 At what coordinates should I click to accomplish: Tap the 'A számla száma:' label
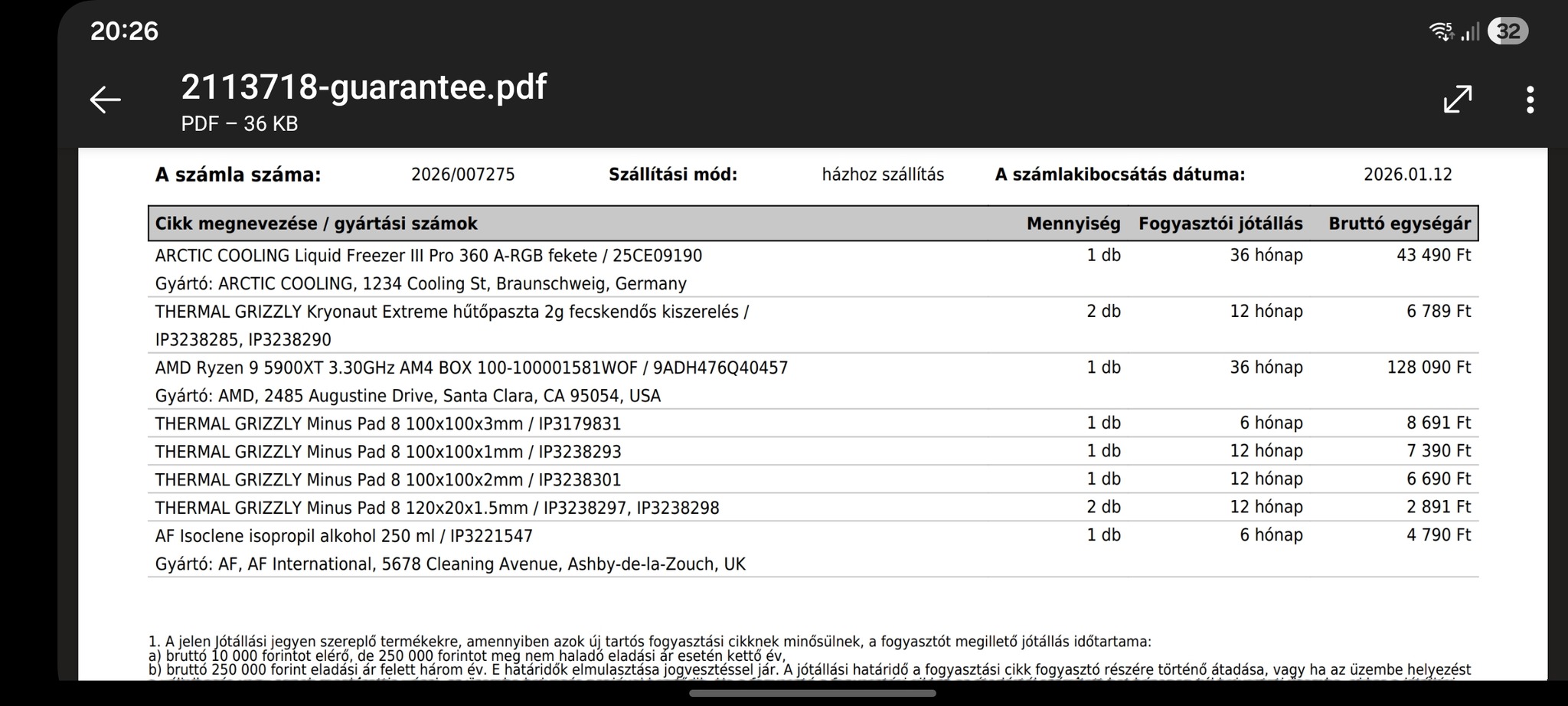(238, 175)
